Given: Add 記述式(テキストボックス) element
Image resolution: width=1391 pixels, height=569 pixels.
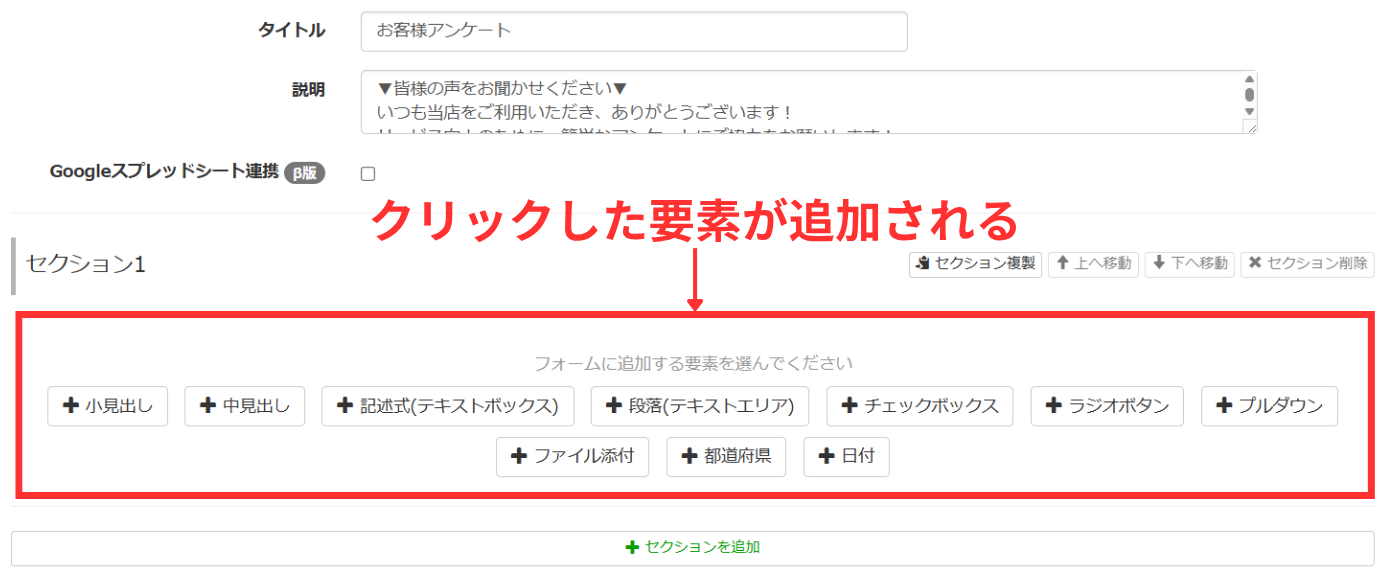Looking at the screenshot, I should (x=448, y=406).
